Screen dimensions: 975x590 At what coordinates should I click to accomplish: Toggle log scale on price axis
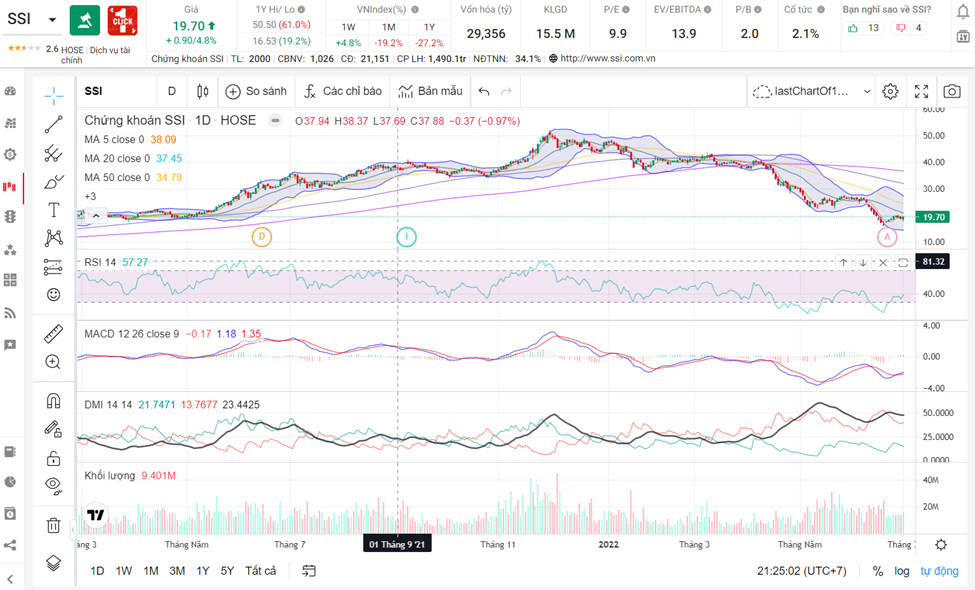pyautogui.click(x=902, y=571)
